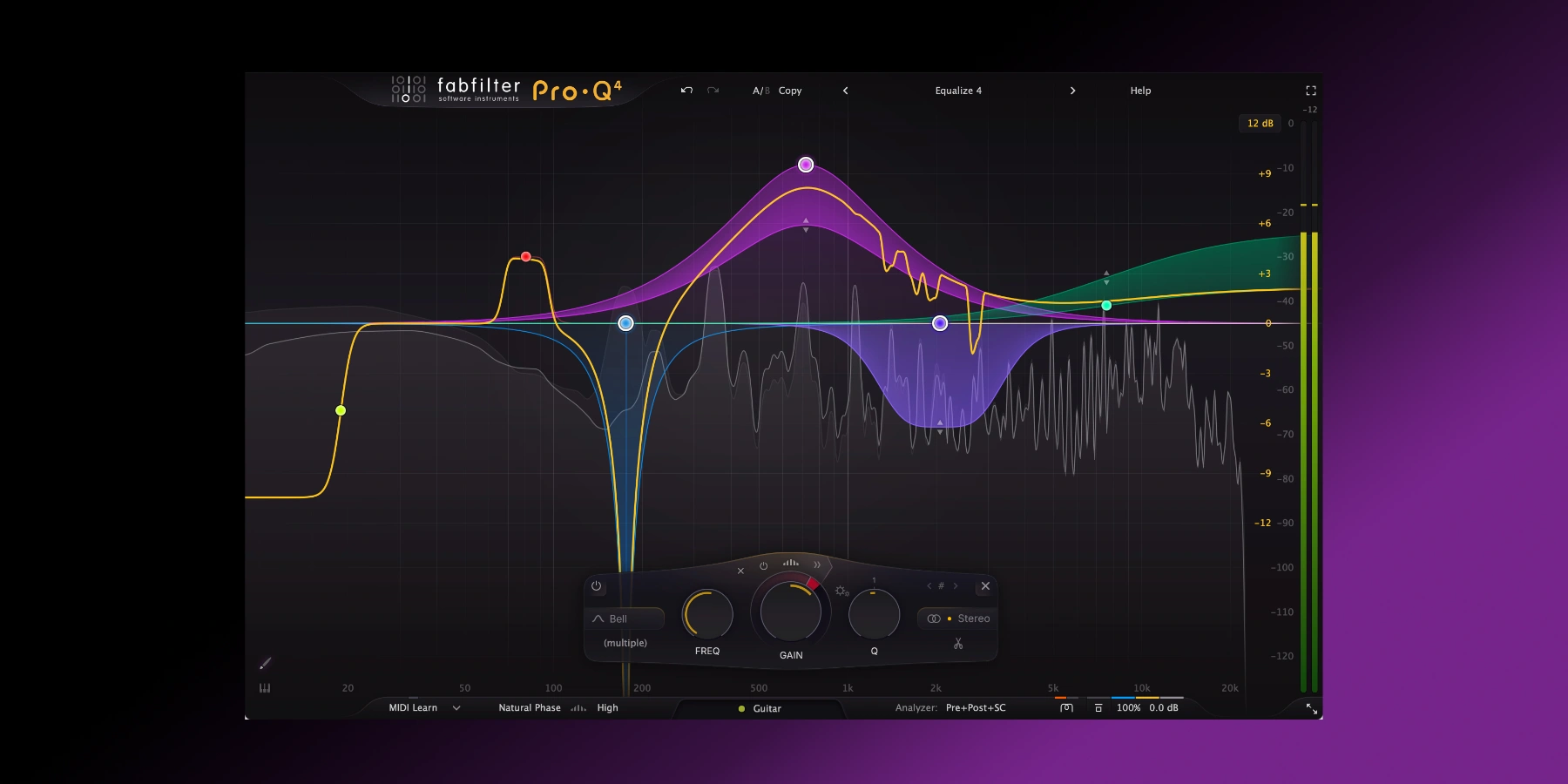Click the resize arrows icon at bottom right
1568x784 pixels.
coord(1311,709)
